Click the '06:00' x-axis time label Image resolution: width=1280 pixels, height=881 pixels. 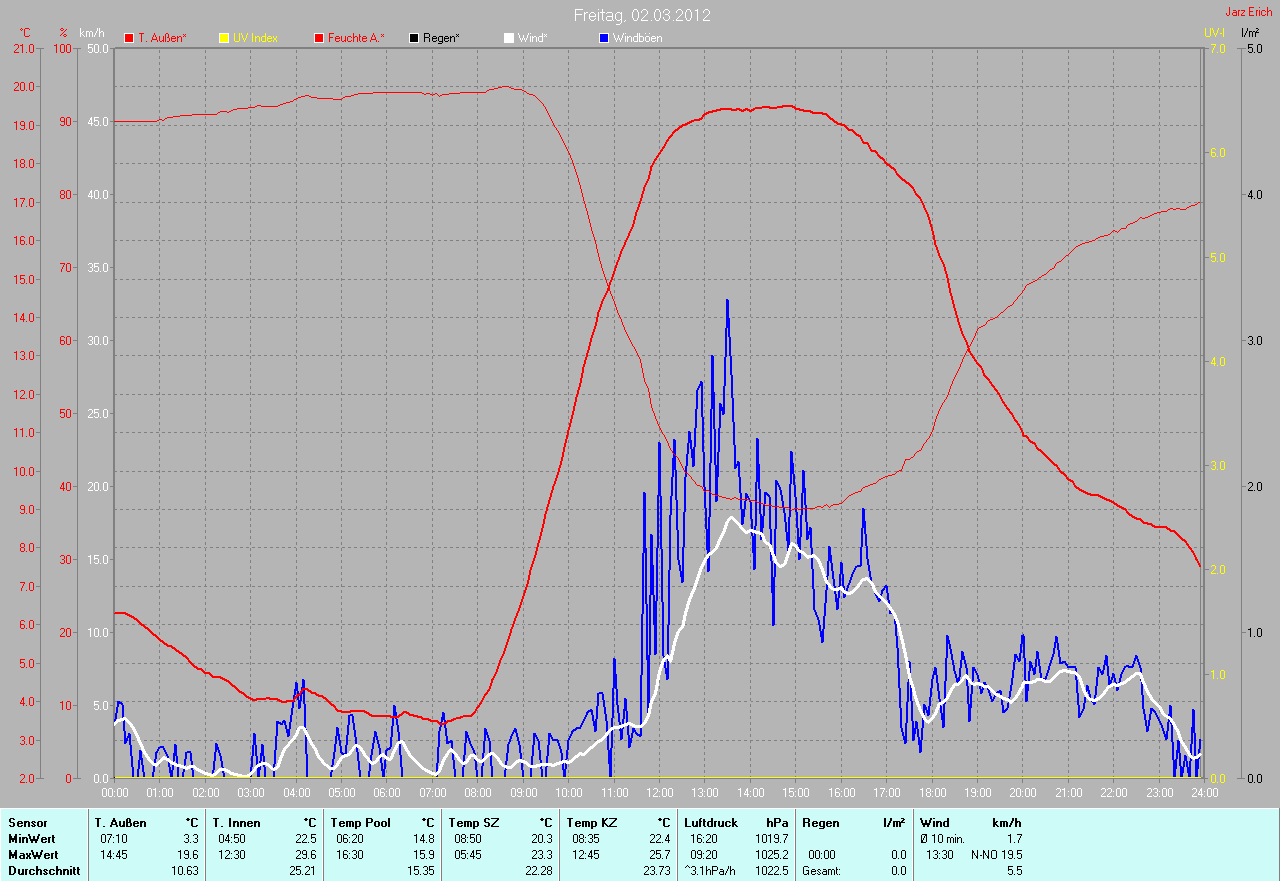[x=387, y=793]
